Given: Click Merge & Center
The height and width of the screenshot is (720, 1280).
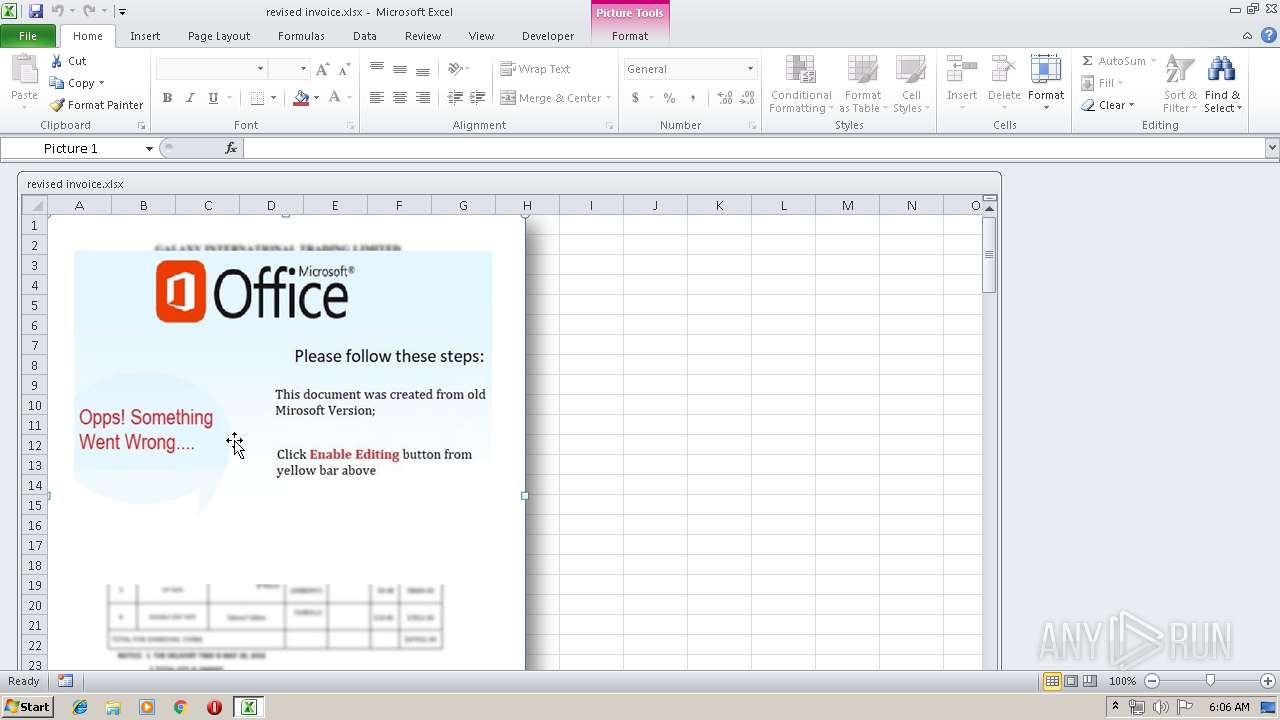Looking at the screenshot, I should pyautogui.click(x=550, y=98).
